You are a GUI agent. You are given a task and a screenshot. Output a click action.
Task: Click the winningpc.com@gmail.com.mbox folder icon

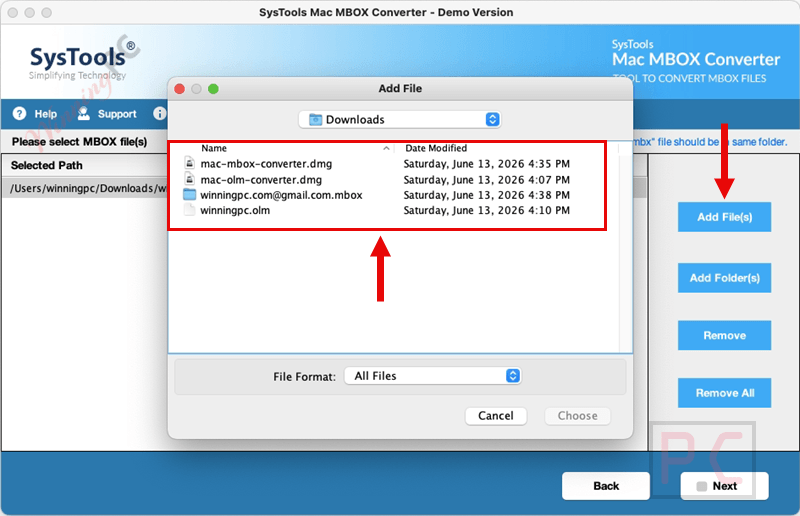coord(189,194)
